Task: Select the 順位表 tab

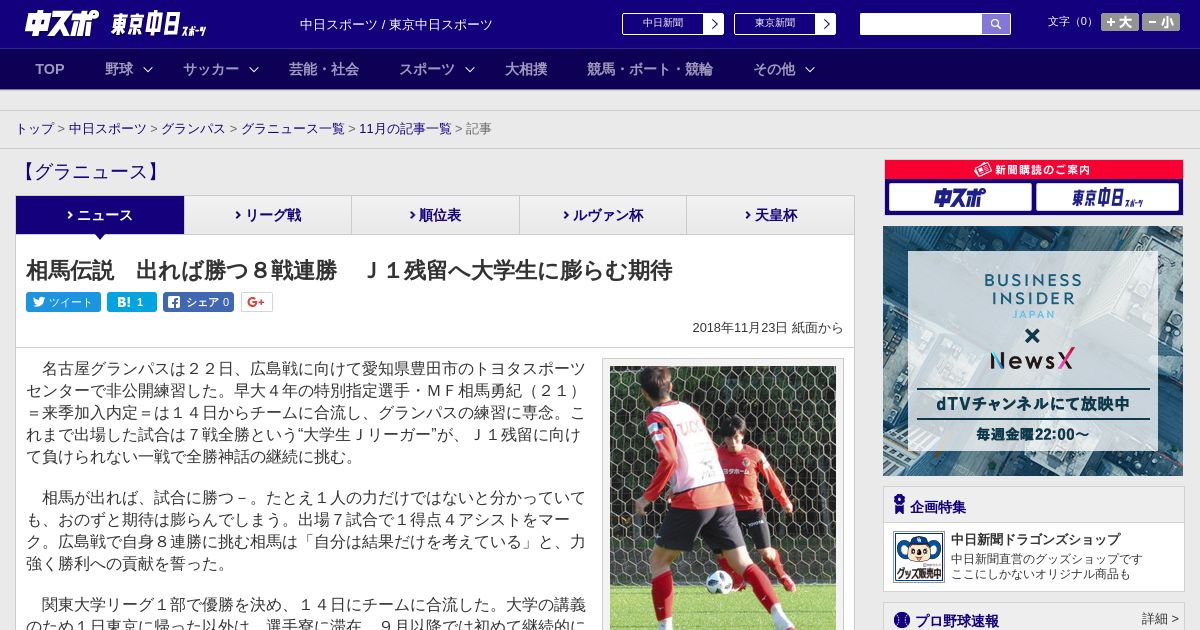Action: point(435,215)
